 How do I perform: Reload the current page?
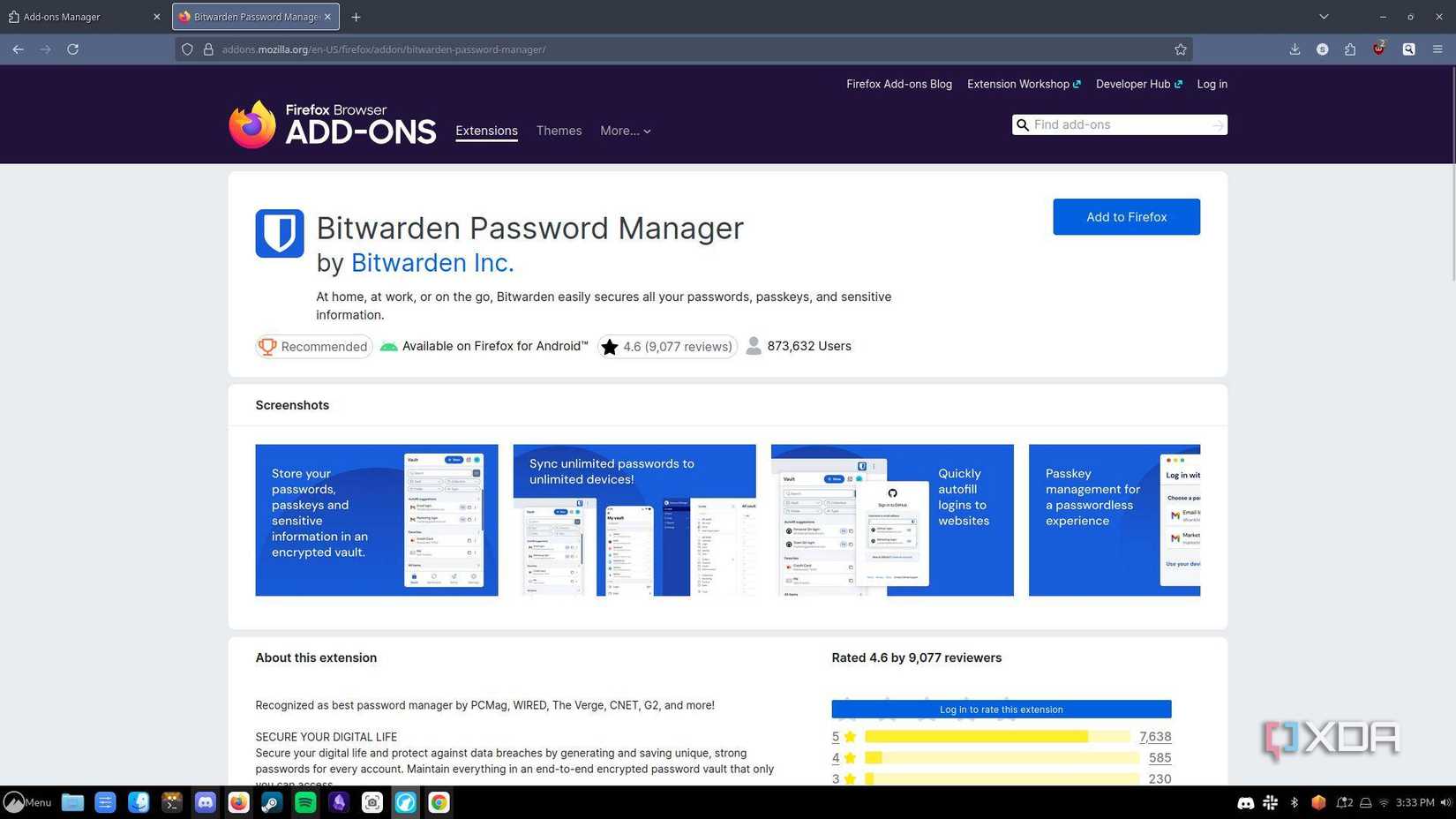[73, 49]
